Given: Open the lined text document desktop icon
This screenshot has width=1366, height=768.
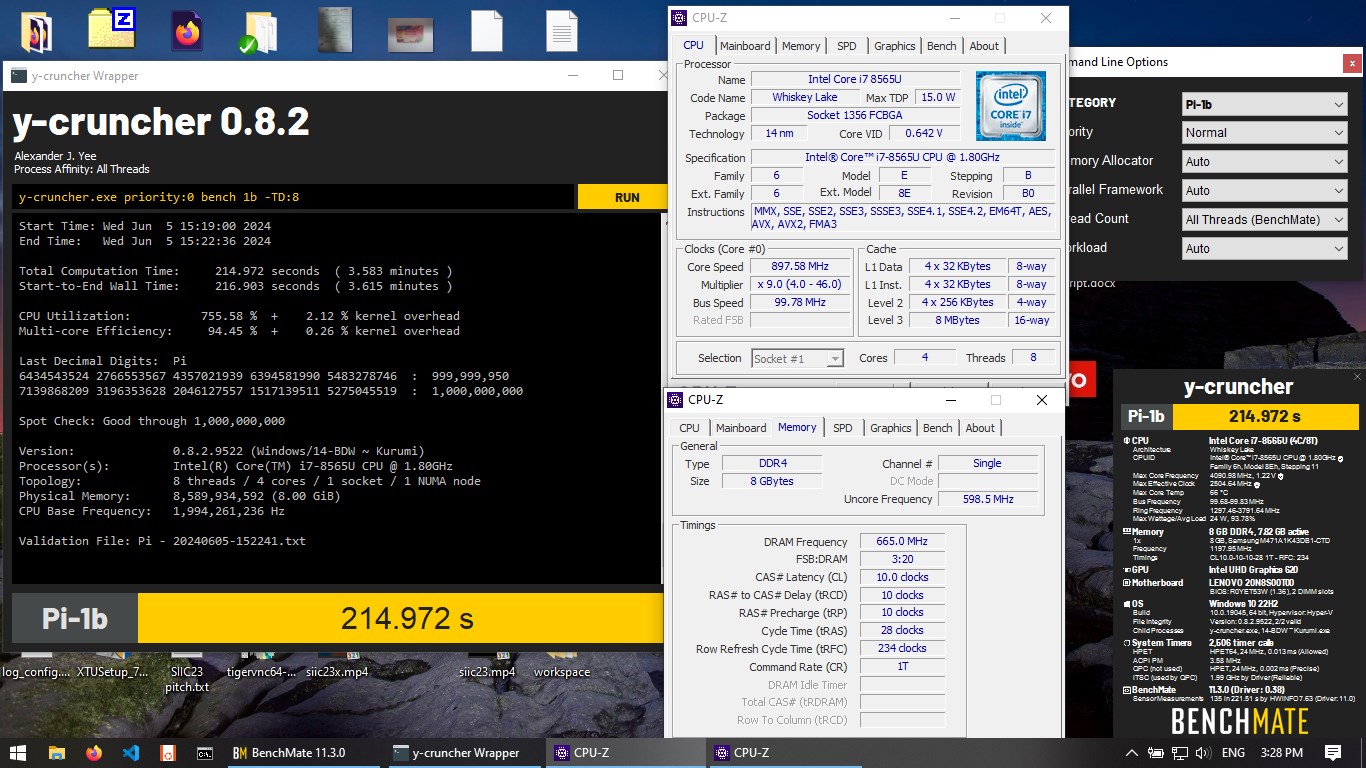Looking at the screenshot, I should pos(562,31).
